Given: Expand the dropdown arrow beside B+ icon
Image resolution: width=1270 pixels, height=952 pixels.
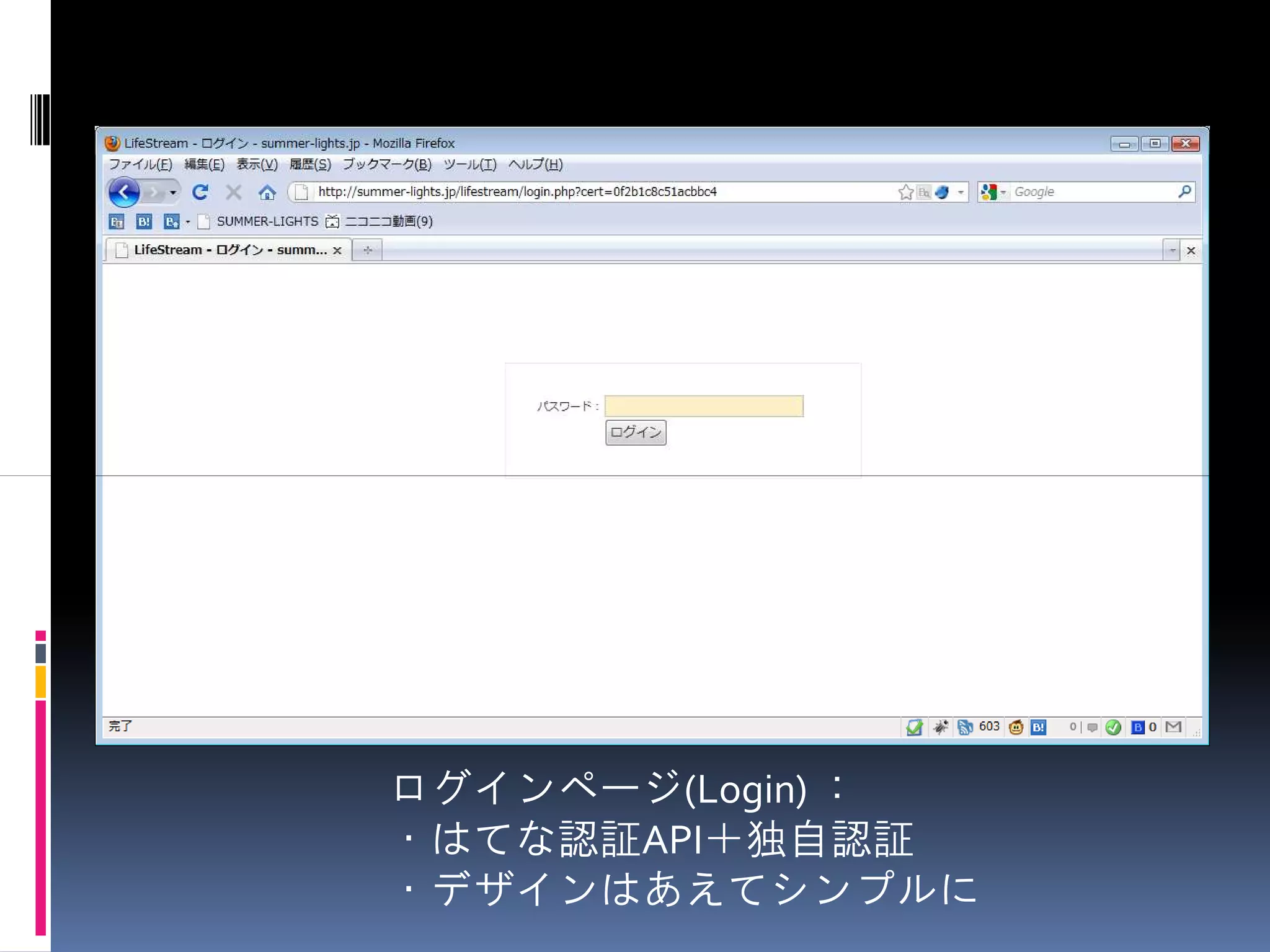Looking at the screenshot, I should [x=188, y=222].
